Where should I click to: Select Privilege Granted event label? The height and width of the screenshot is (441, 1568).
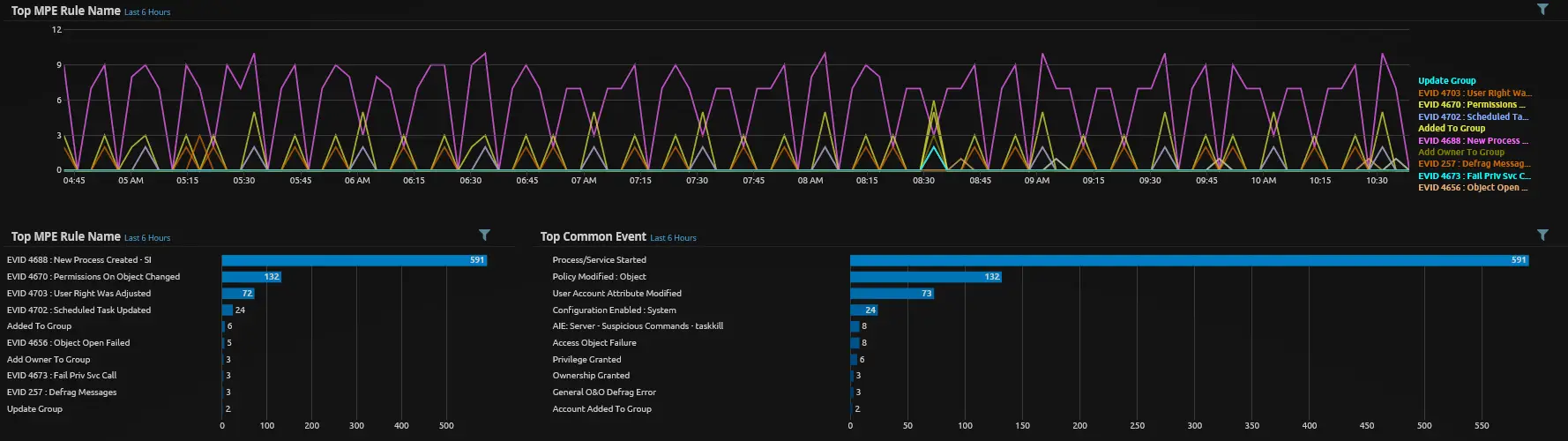pyautogui.click(x=586, y=360)
